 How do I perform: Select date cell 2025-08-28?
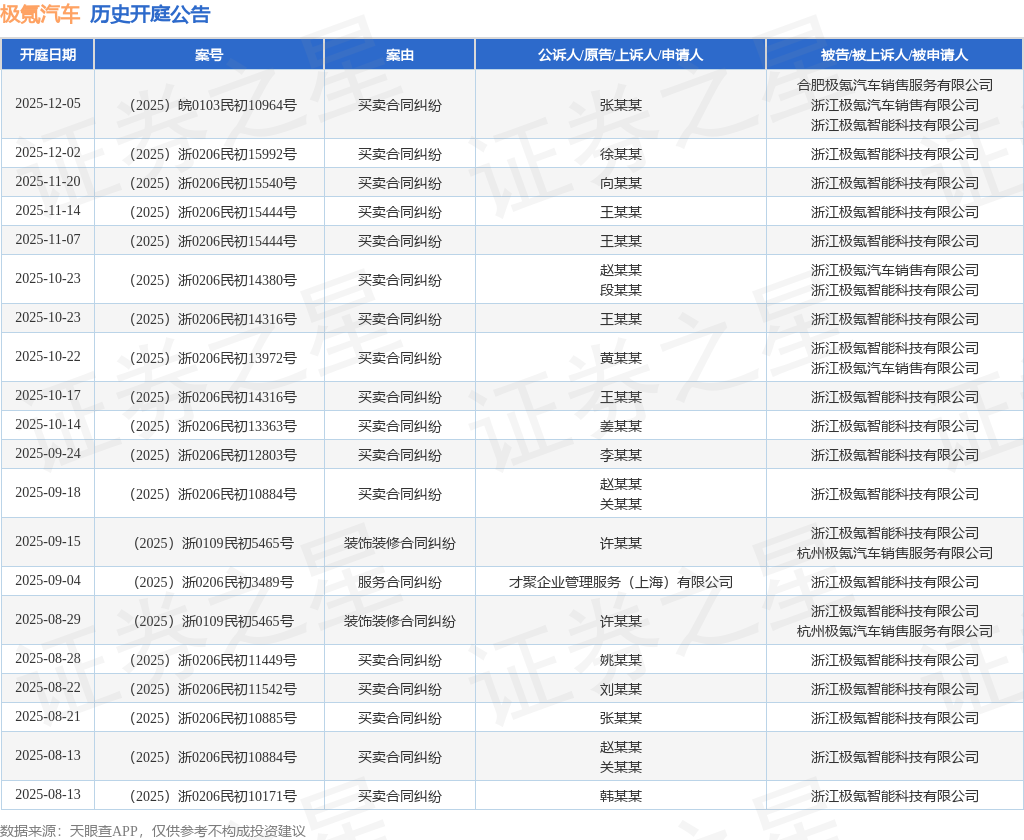48,658
